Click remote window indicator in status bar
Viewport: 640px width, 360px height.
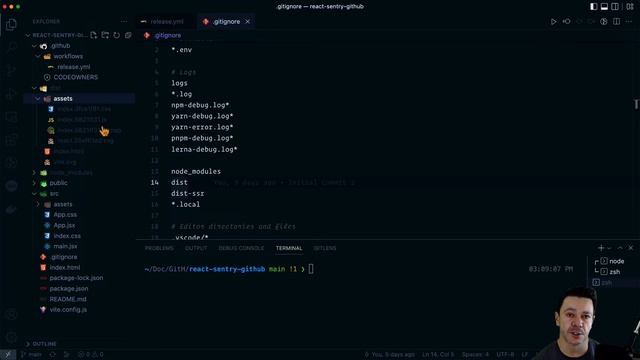7,354
